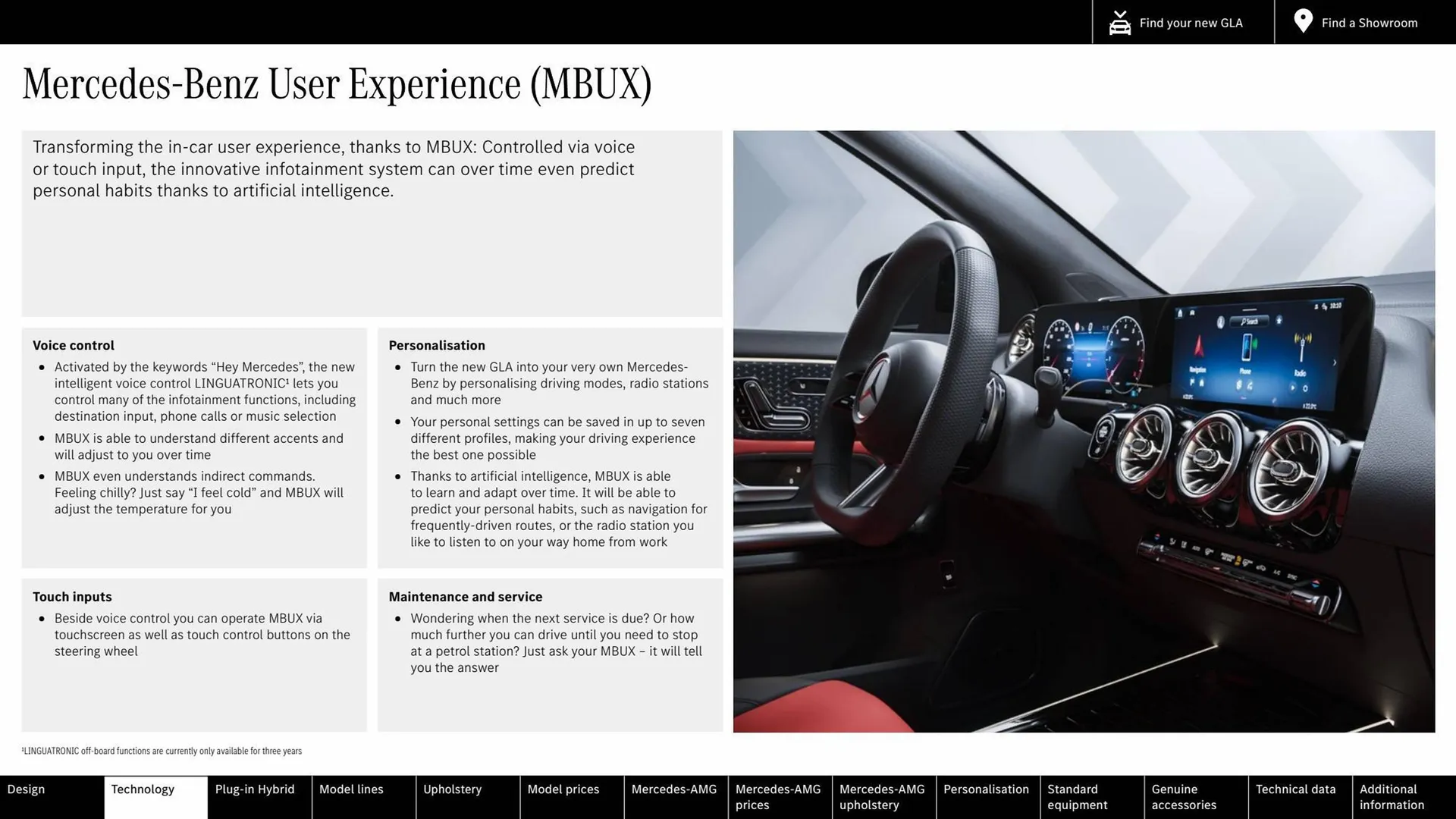
Task: Click the Find a Showroom location icon
Action: click(x=1303, y=21)
